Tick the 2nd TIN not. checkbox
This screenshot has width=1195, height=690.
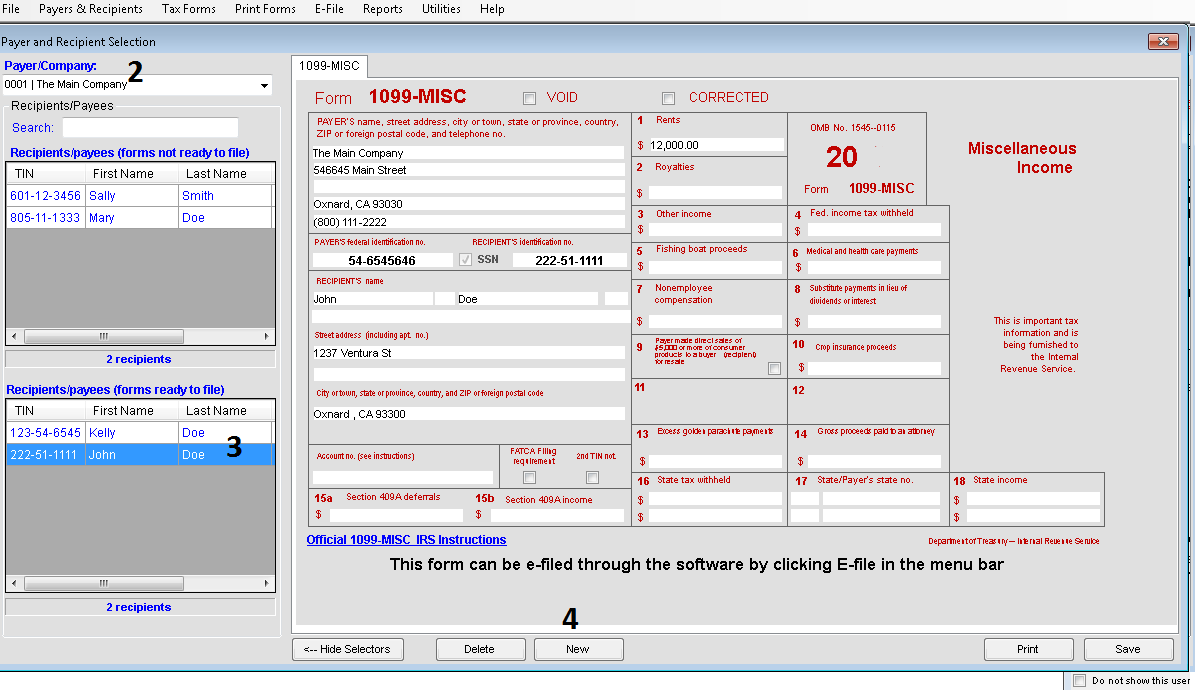click(592, 478)
